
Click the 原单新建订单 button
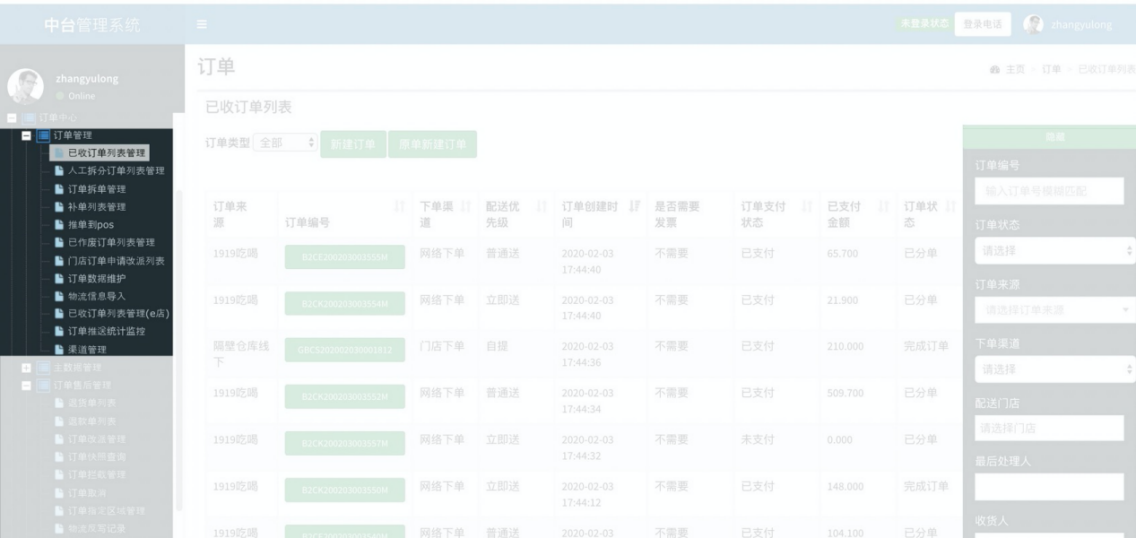point(433,144)
